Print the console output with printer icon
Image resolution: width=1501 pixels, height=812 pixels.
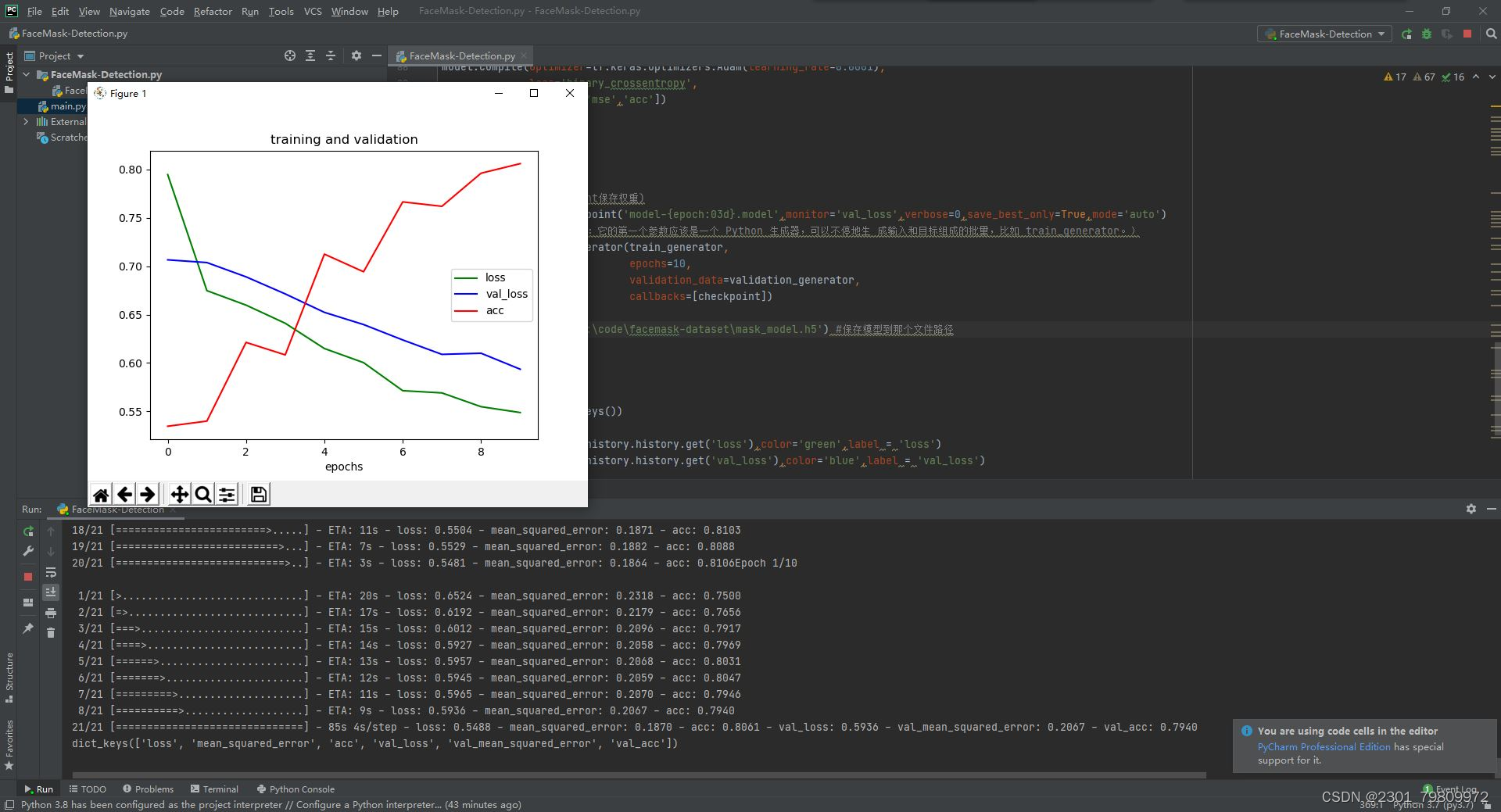tap(51, 613)
